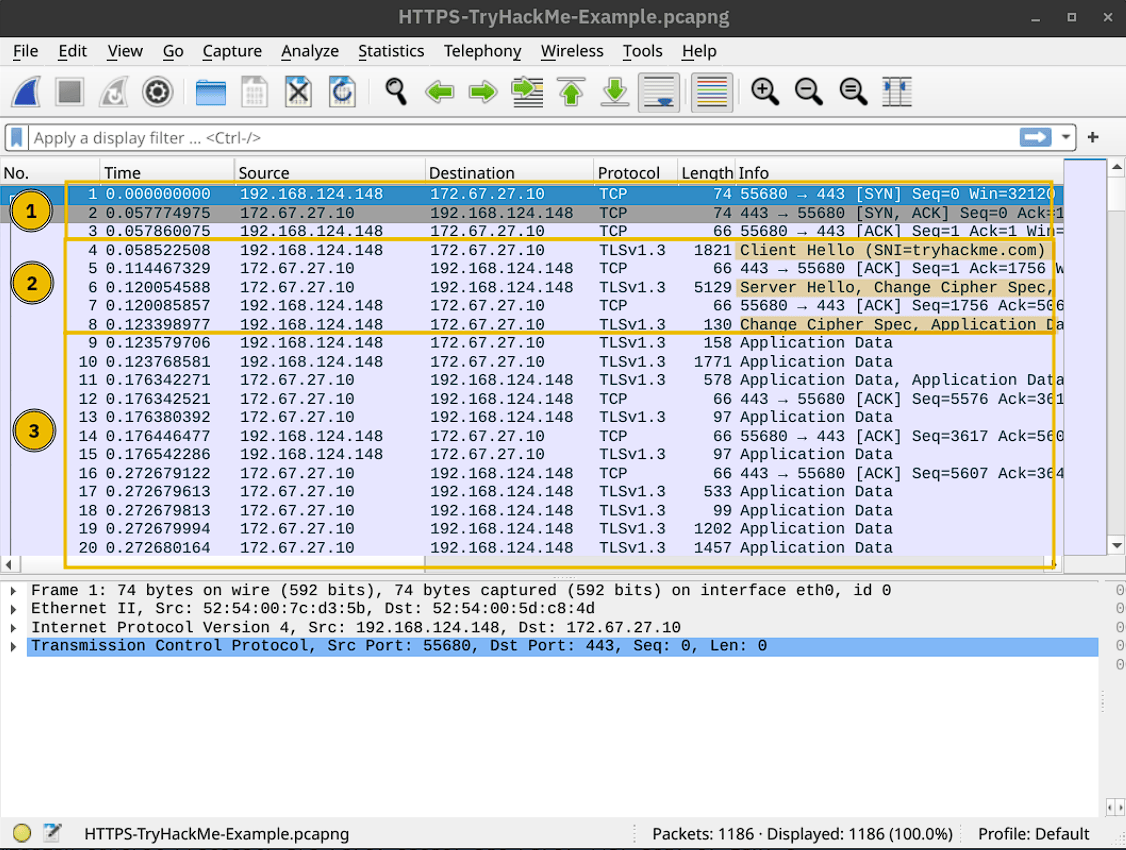Click the display filter input field
This screenshot has height=850, width=1126.
(524, 138)
